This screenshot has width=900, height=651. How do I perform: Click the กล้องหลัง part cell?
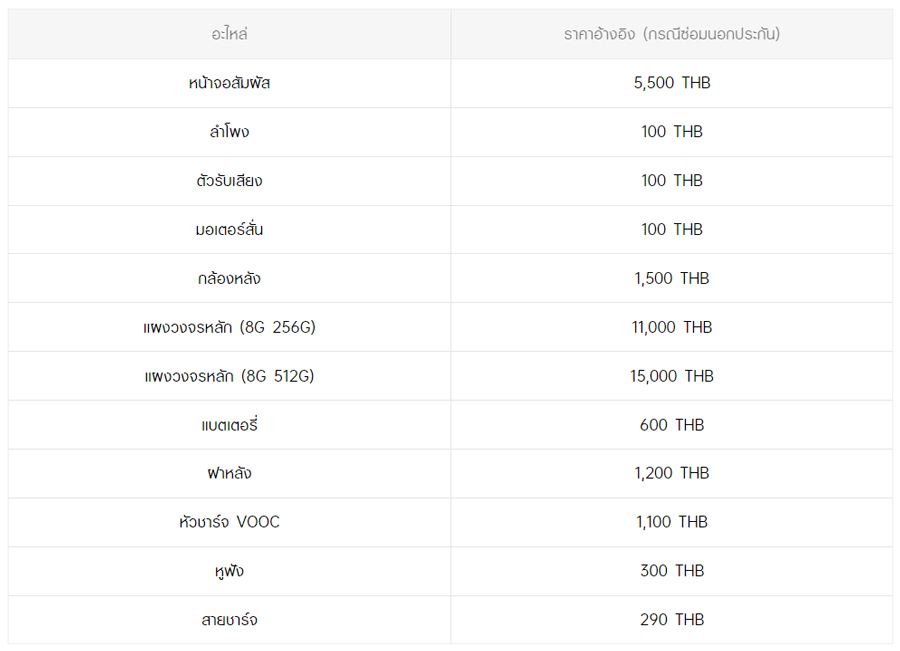(229, 278)
